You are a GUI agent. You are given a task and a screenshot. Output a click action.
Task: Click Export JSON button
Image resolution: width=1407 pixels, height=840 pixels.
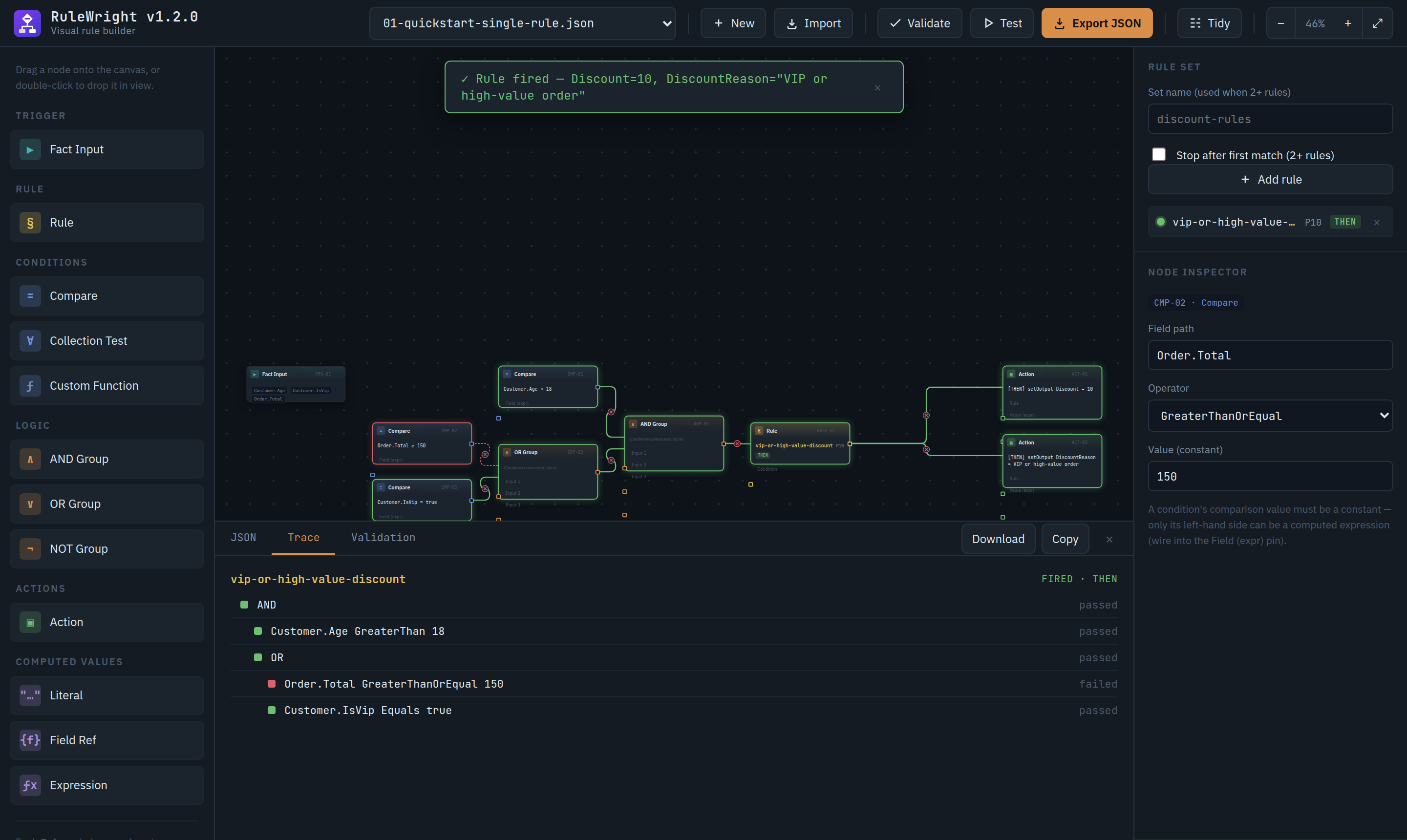[x=1097, y=23]
